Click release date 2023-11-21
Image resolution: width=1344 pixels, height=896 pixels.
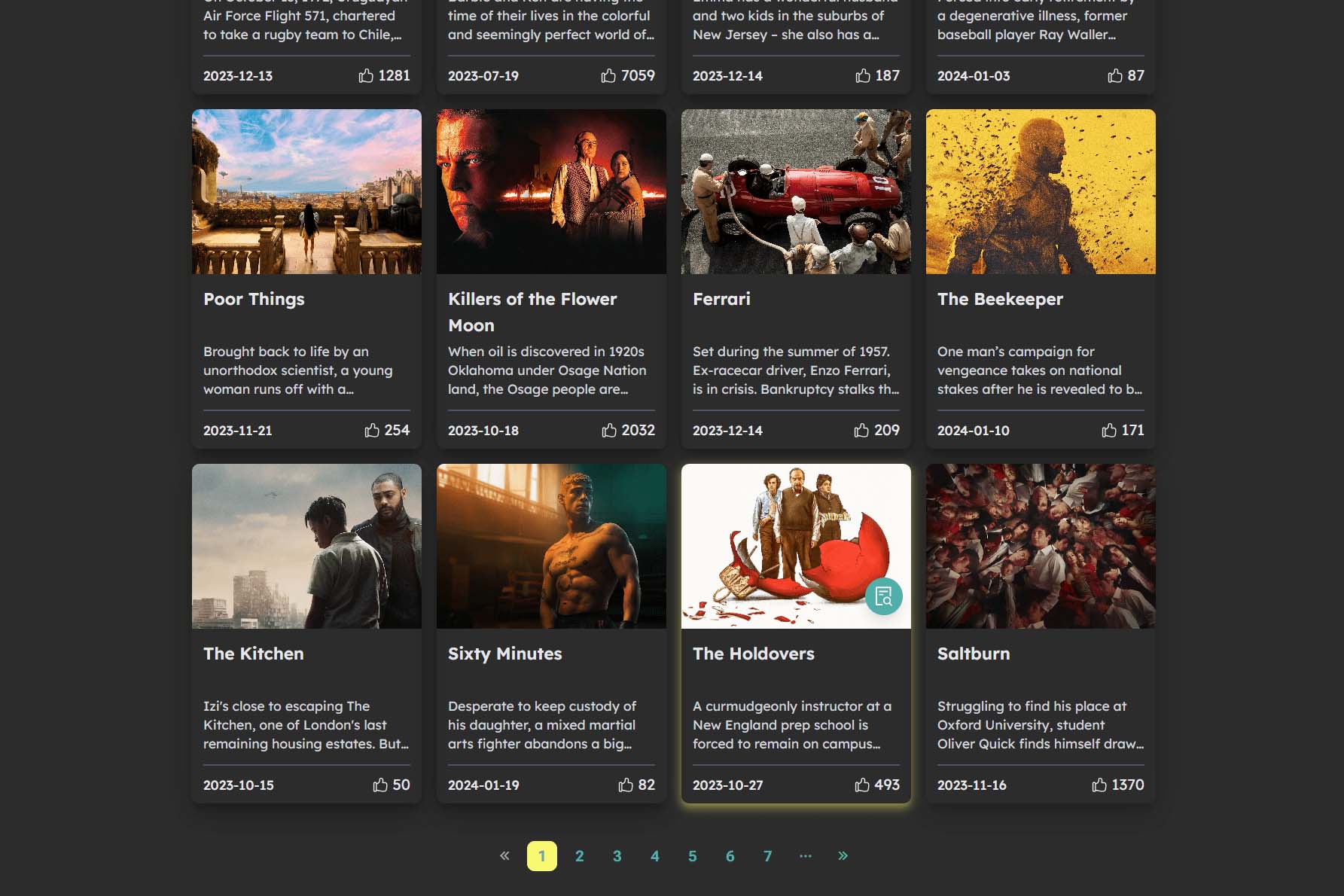tap(238, 431)
